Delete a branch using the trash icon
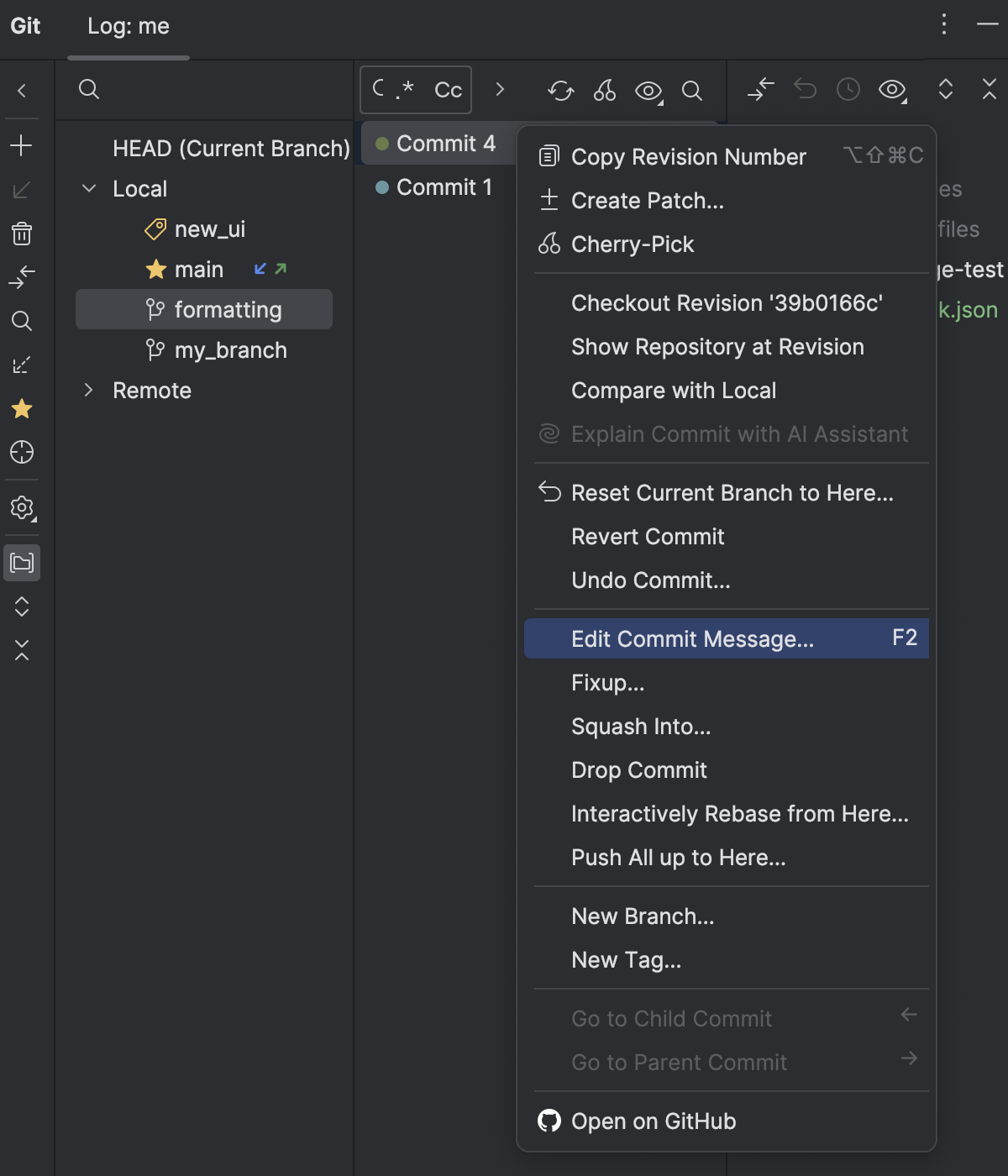Image resolution: width=1008 pixels, height=1176 pixels. coord(22,234)
